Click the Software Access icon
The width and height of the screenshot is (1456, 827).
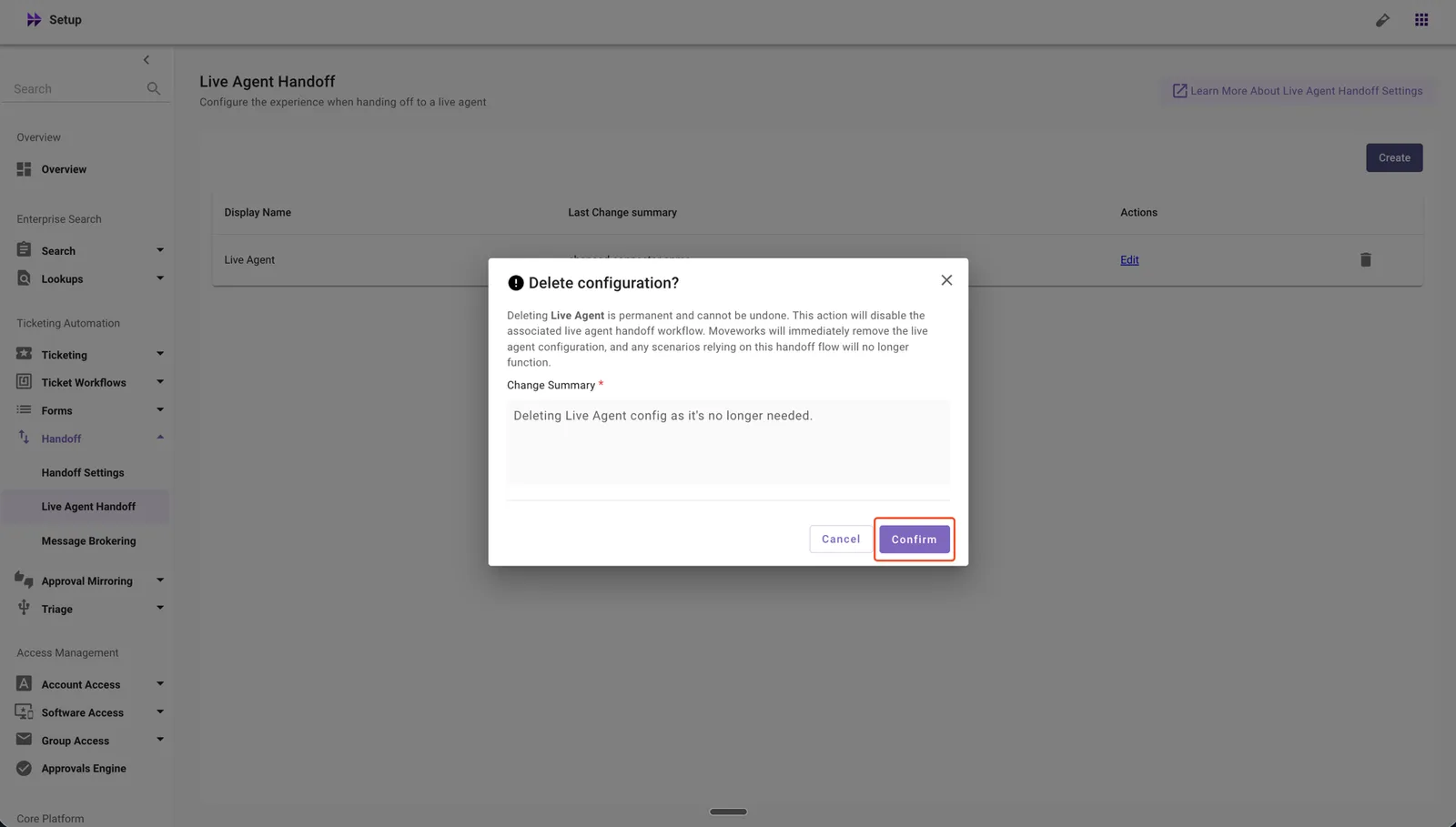(x=24, y=711)
